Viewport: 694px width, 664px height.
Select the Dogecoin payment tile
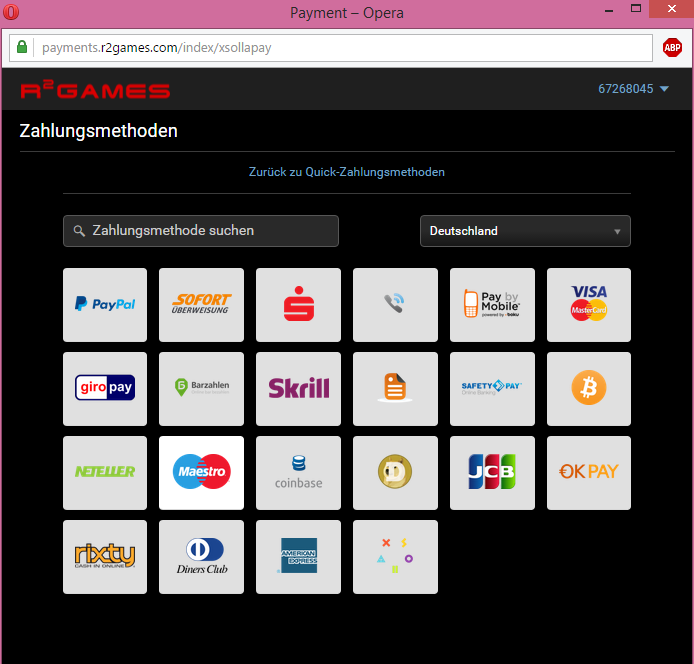click(x=395, y=473)
